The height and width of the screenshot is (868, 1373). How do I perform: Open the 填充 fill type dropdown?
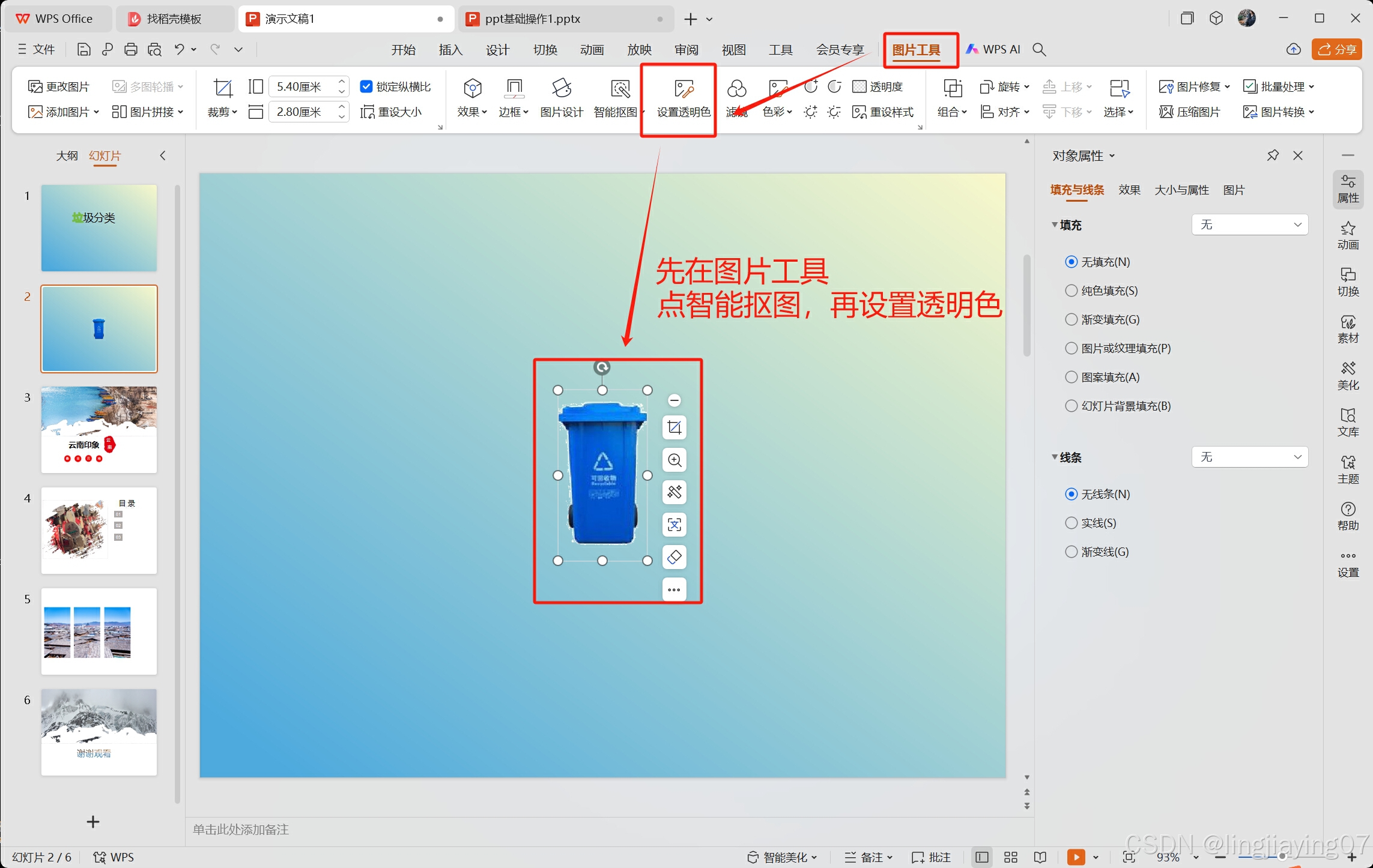pos(1249,225)
